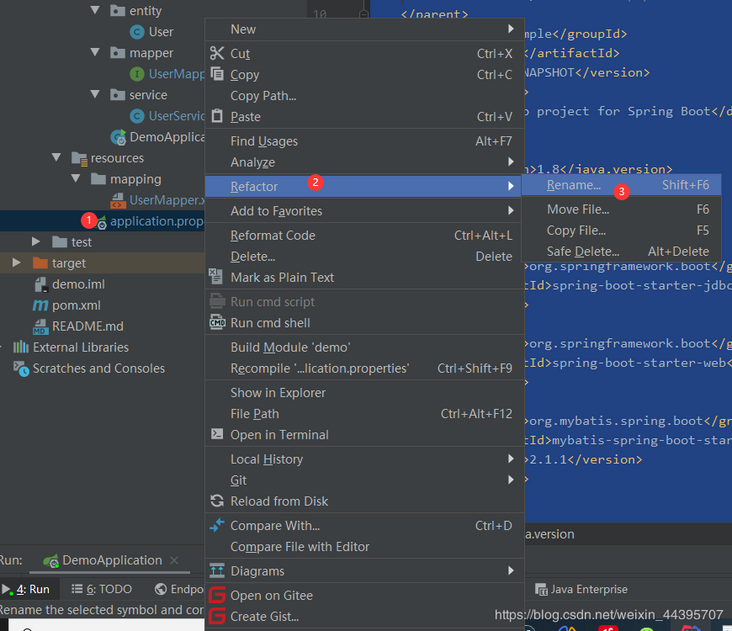Click the Paste clipboard icon
The width and height of the screenshot is (732, 631).
(x=217, y=116)
